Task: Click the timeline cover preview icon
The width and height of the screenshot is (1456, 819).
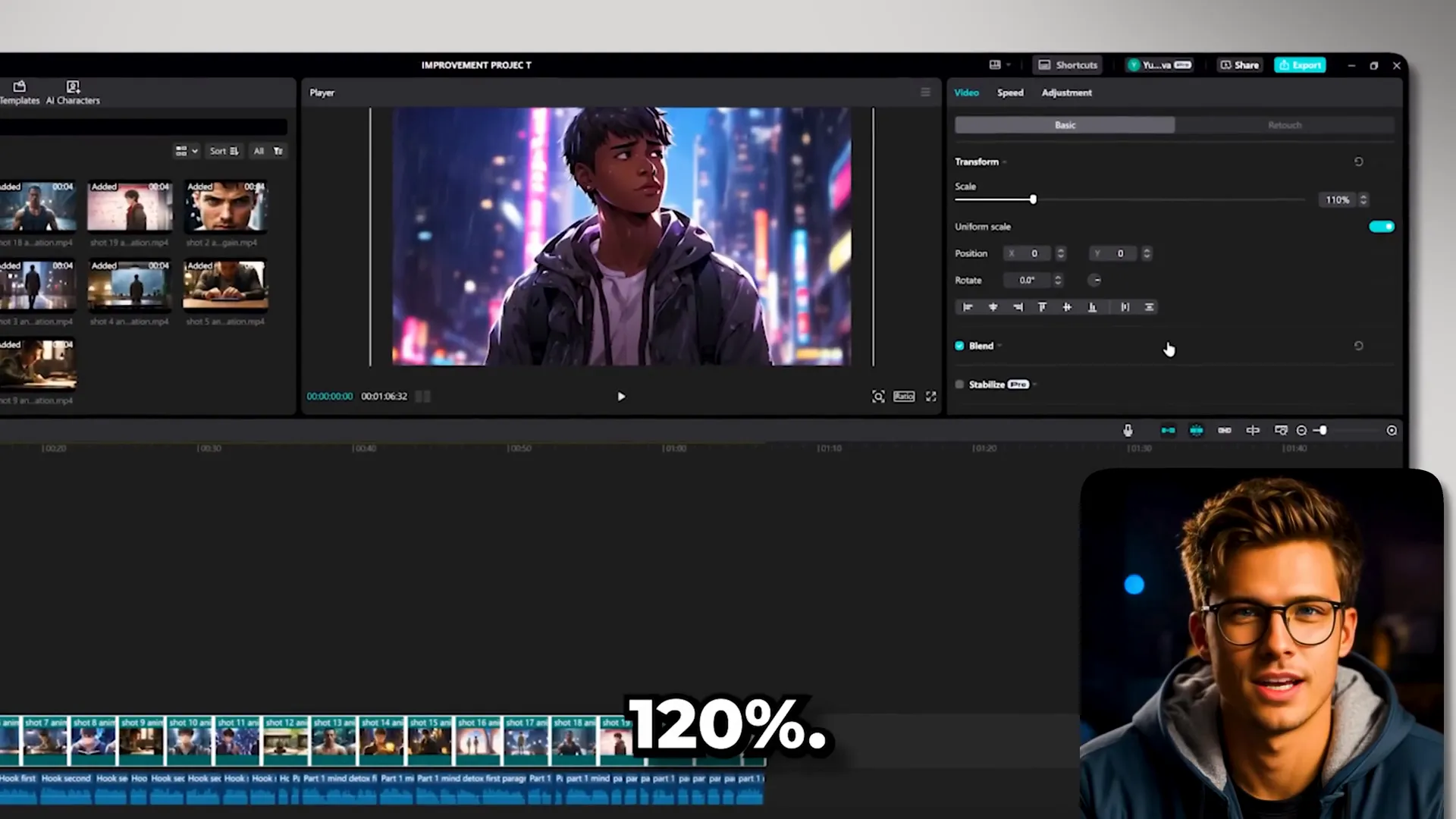Action: coord(1281,431)
